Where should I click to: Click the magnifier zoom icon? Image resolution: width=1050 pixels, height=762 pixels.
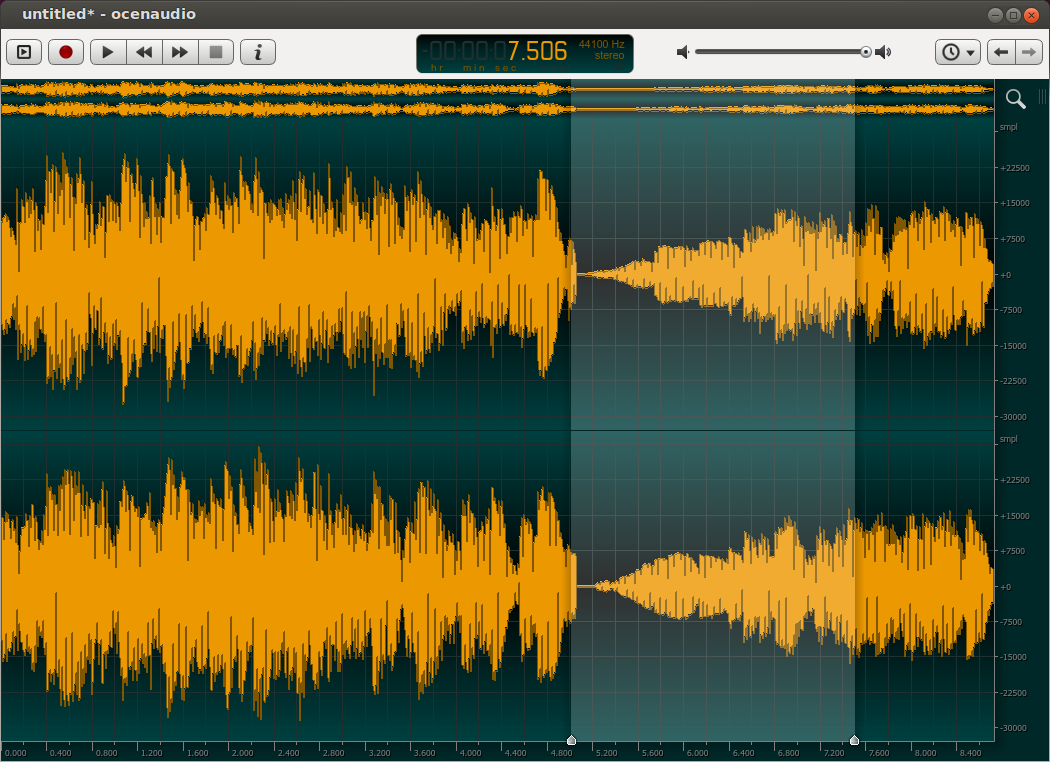click(x=1015, y=99)
